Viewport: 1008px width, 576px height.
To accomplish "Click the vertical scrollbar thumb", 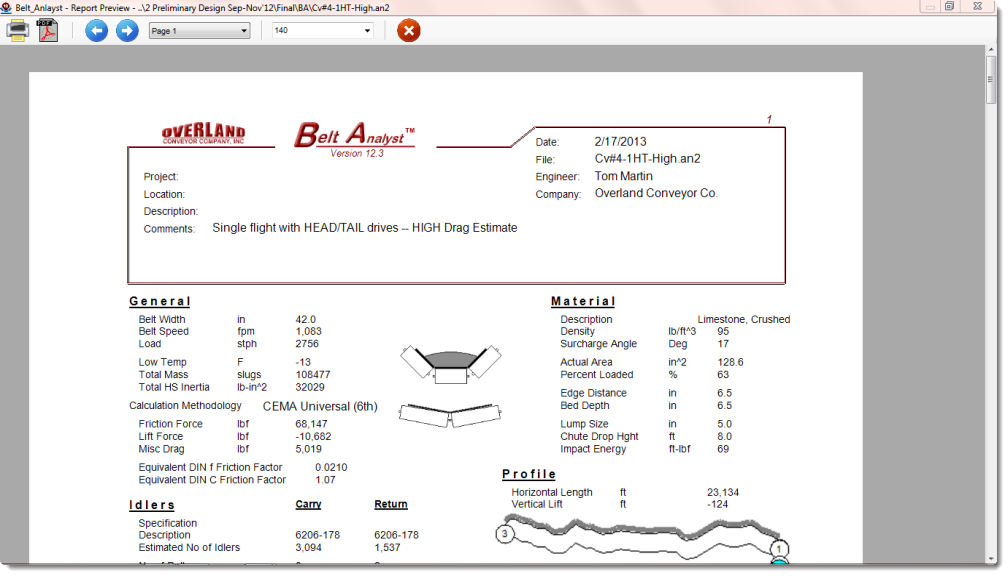I will coord(991,80).
